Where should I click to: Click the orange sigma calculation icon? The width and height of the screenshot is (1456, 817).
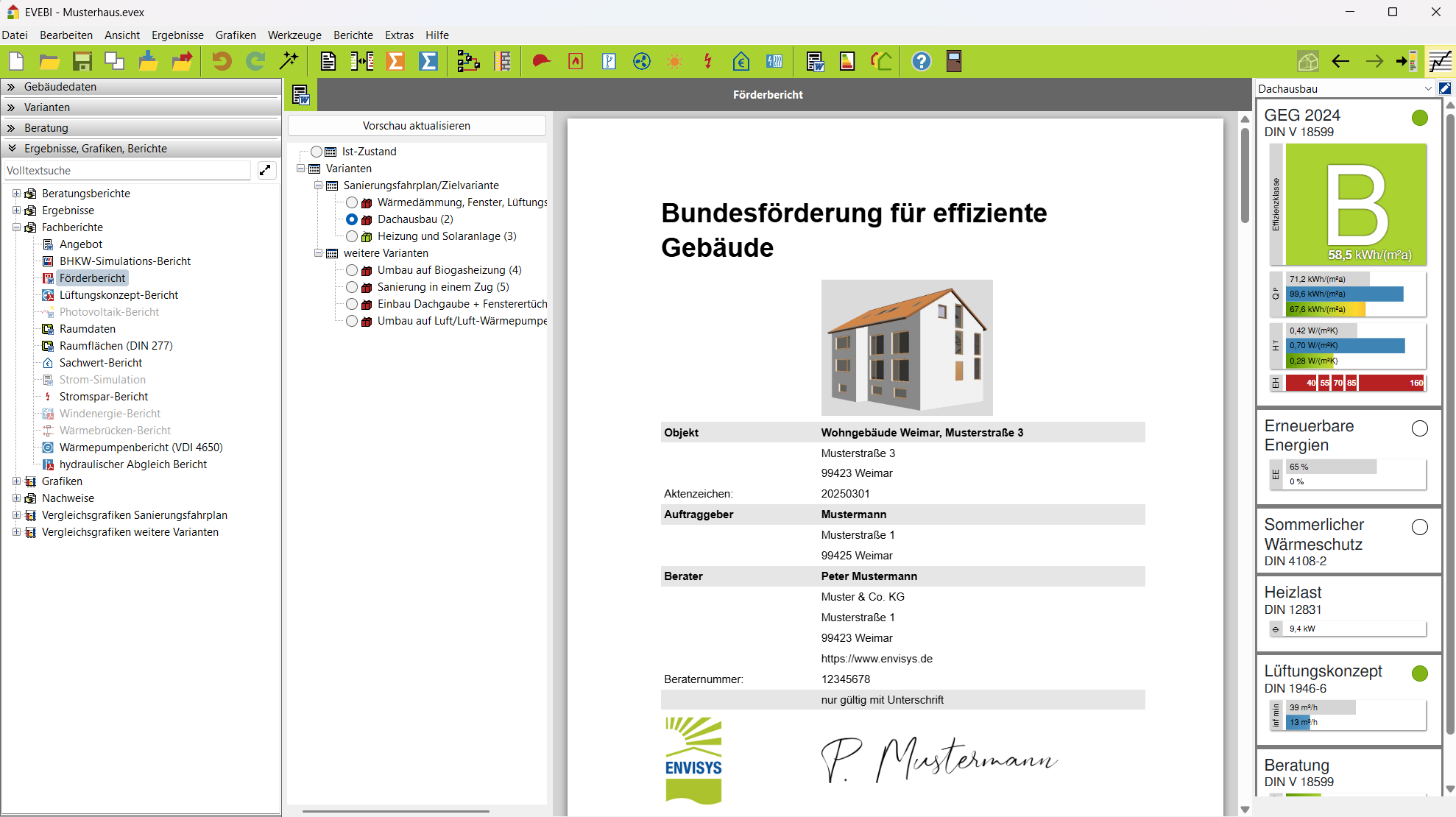click(x=395, y=61)
